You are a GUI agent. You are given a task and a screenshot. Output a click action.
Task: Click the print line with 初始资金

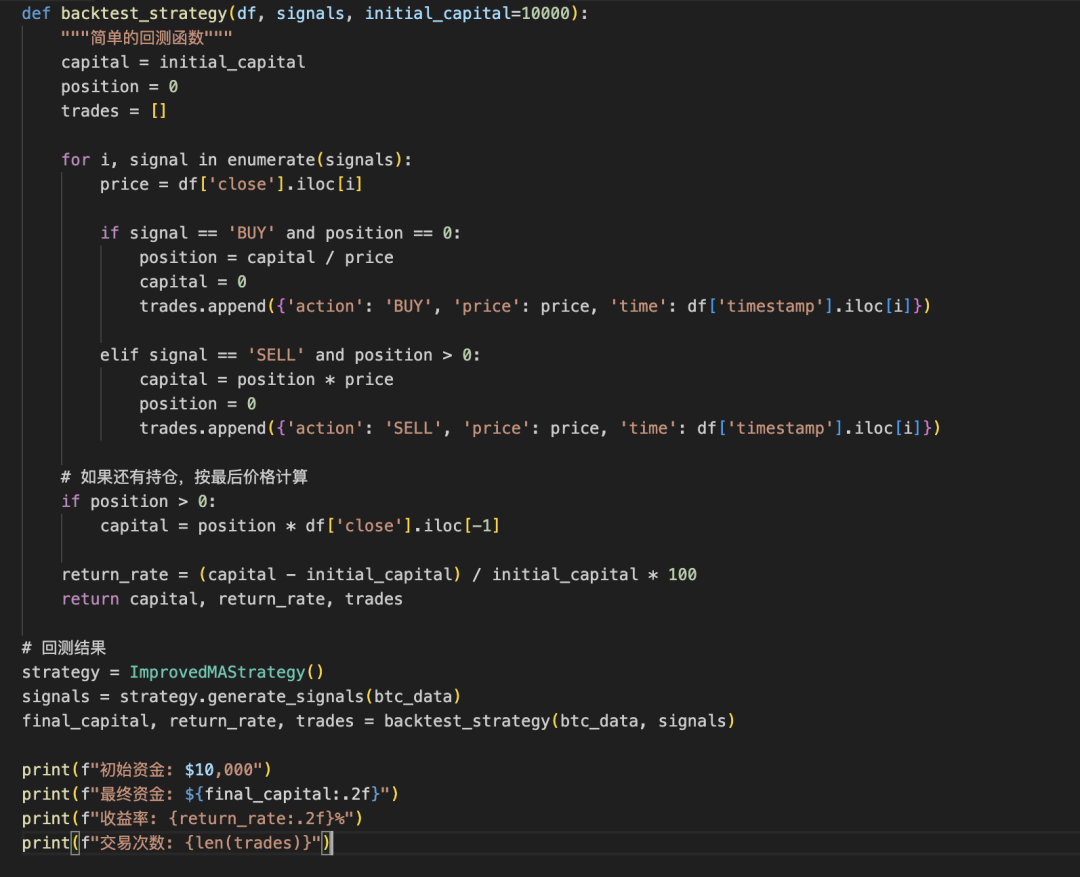147,770
